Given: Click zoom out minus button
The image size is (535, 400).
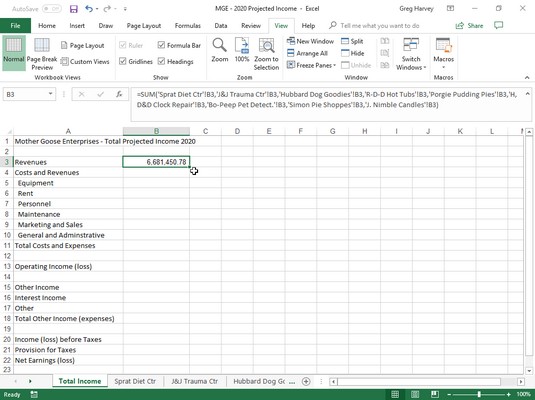Looking at the screenshot, I should click(x=449, y=395).
